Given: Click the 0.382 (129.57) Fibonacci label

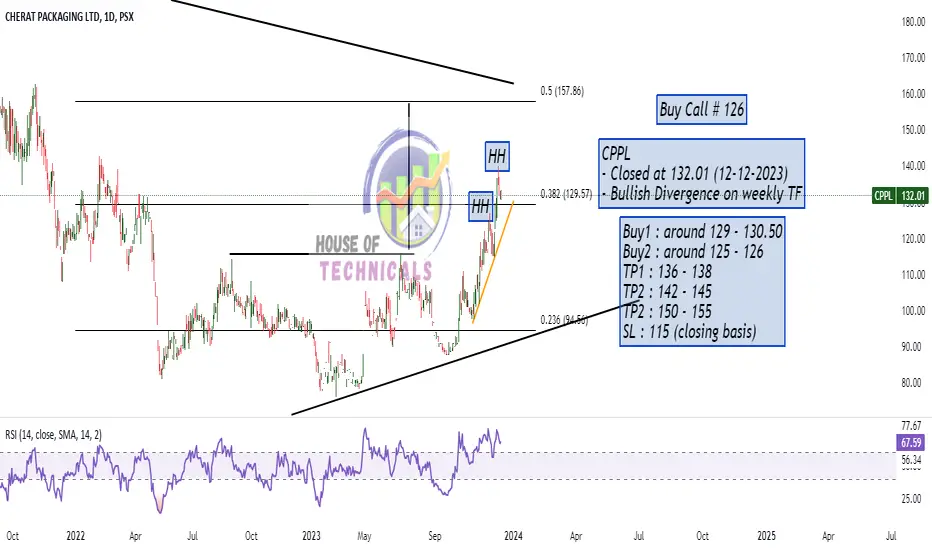Looking at the screenshot, I should (x=566, y=194).
